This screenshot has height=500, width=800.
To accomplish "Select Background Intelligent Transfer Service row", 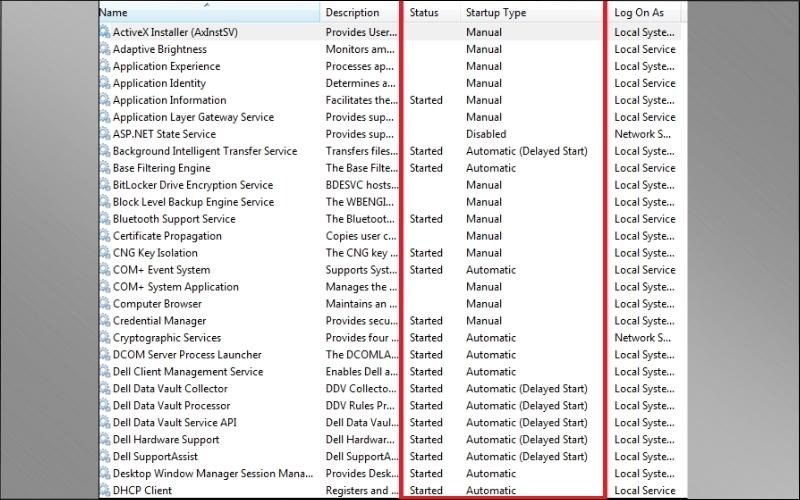I will click(x=205, y=151).
